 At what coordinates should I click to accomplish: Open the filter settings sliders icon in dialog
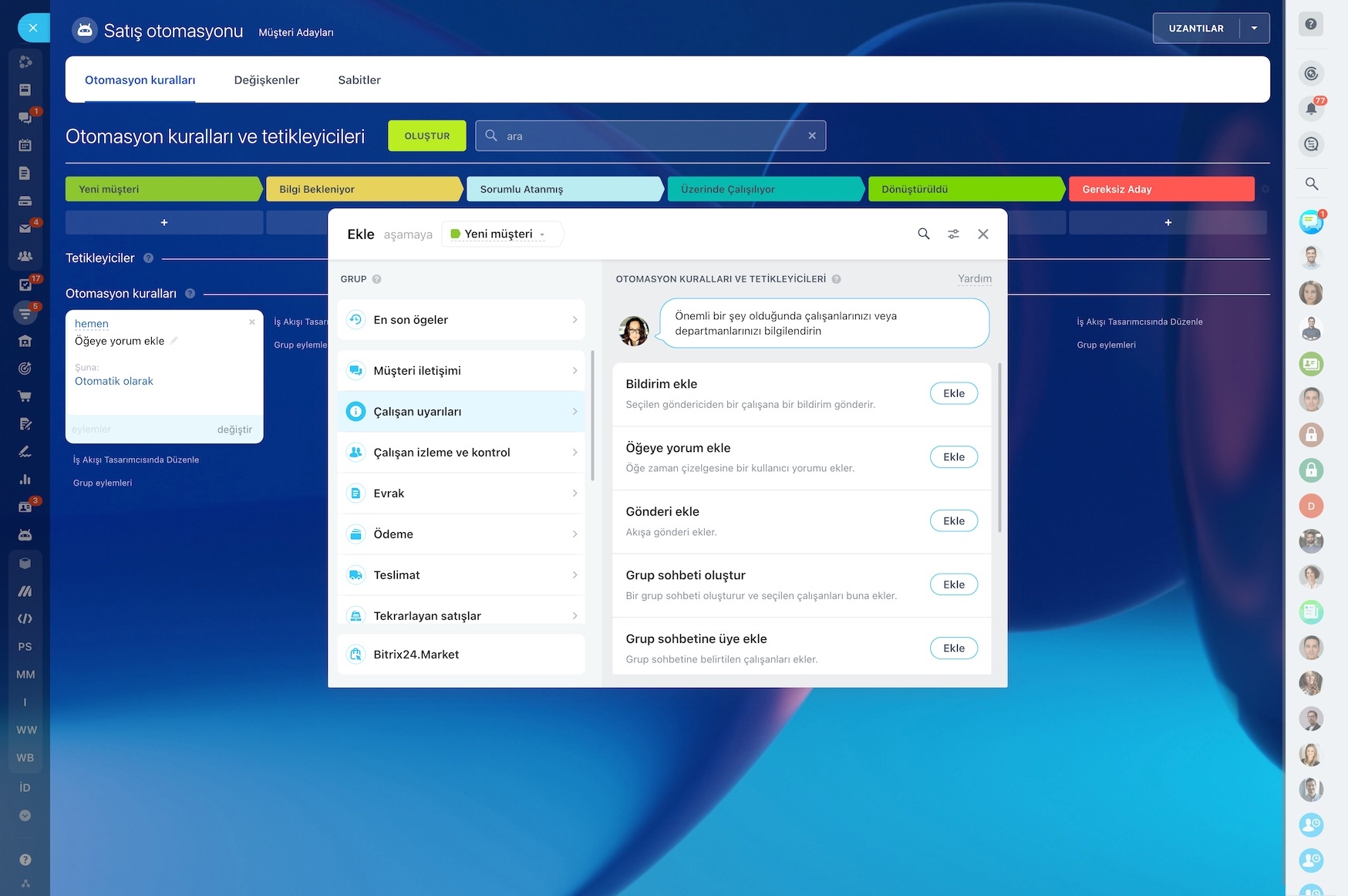coord(953,234)
